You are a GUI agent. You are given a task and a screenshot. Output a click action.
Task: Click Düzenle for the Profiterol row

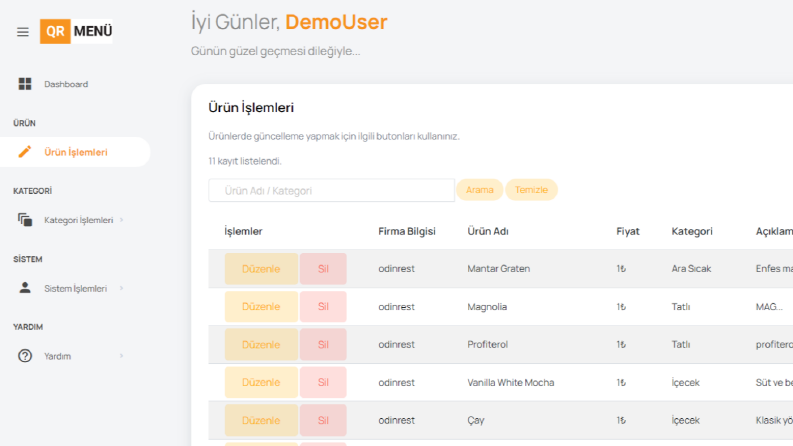pyautogui.click(x=261, y=344)
